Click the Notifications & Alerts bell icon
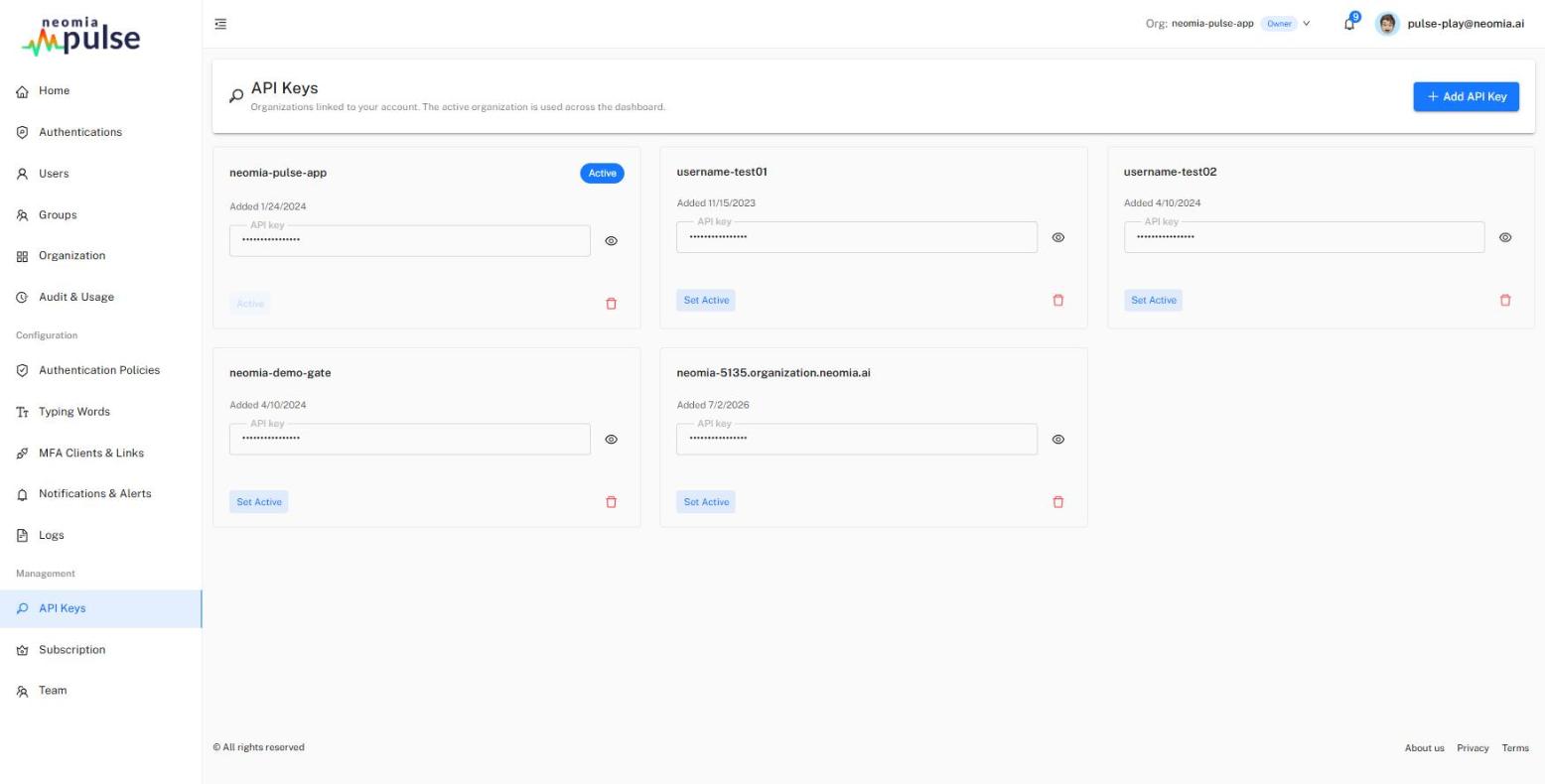 (x=22, y=494)
